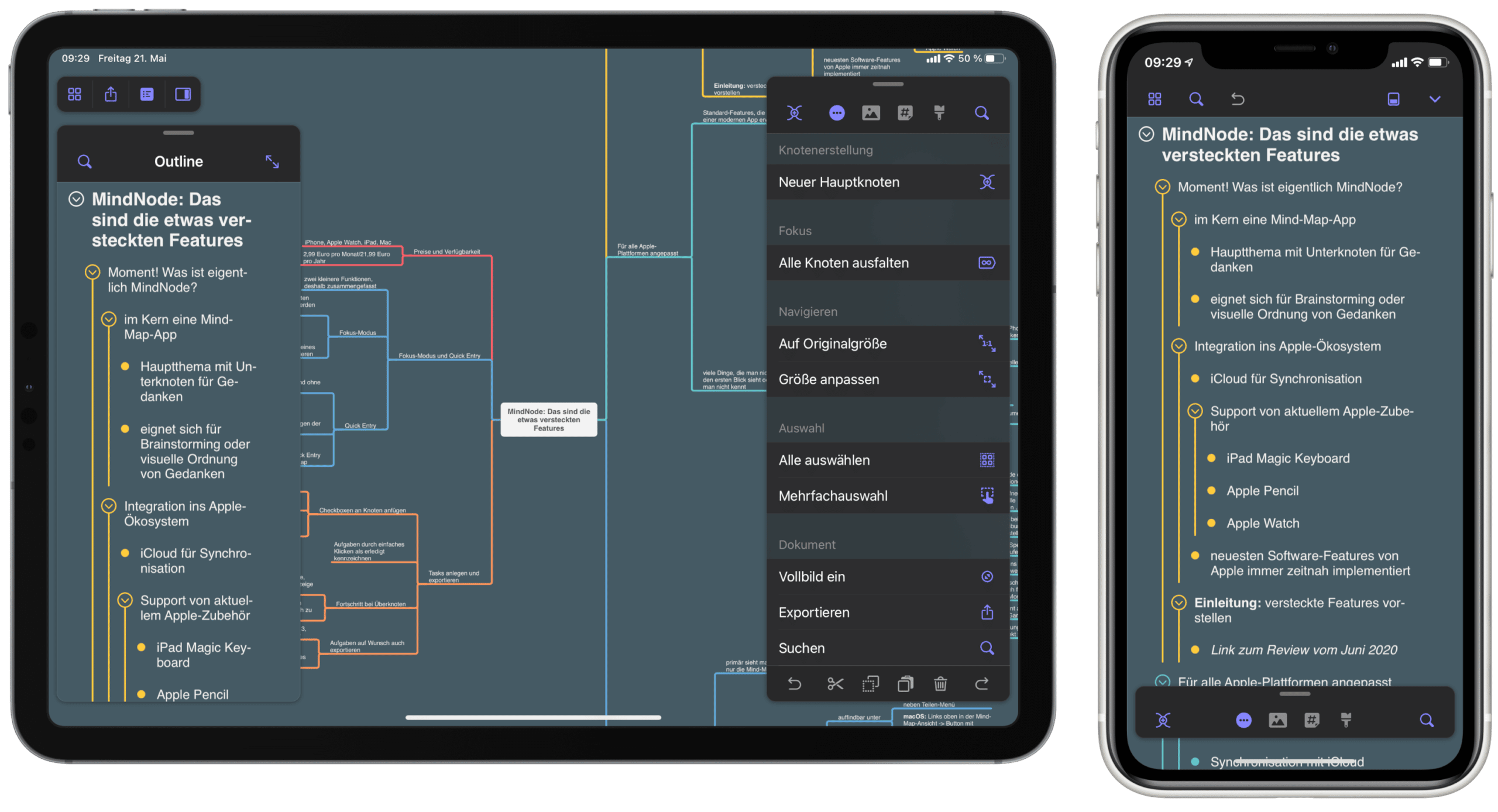Collapse 'Moment! Was ist eigentlich MindNode?' on iPhone
The image size is (1498, 812).
coord(1162,187)
